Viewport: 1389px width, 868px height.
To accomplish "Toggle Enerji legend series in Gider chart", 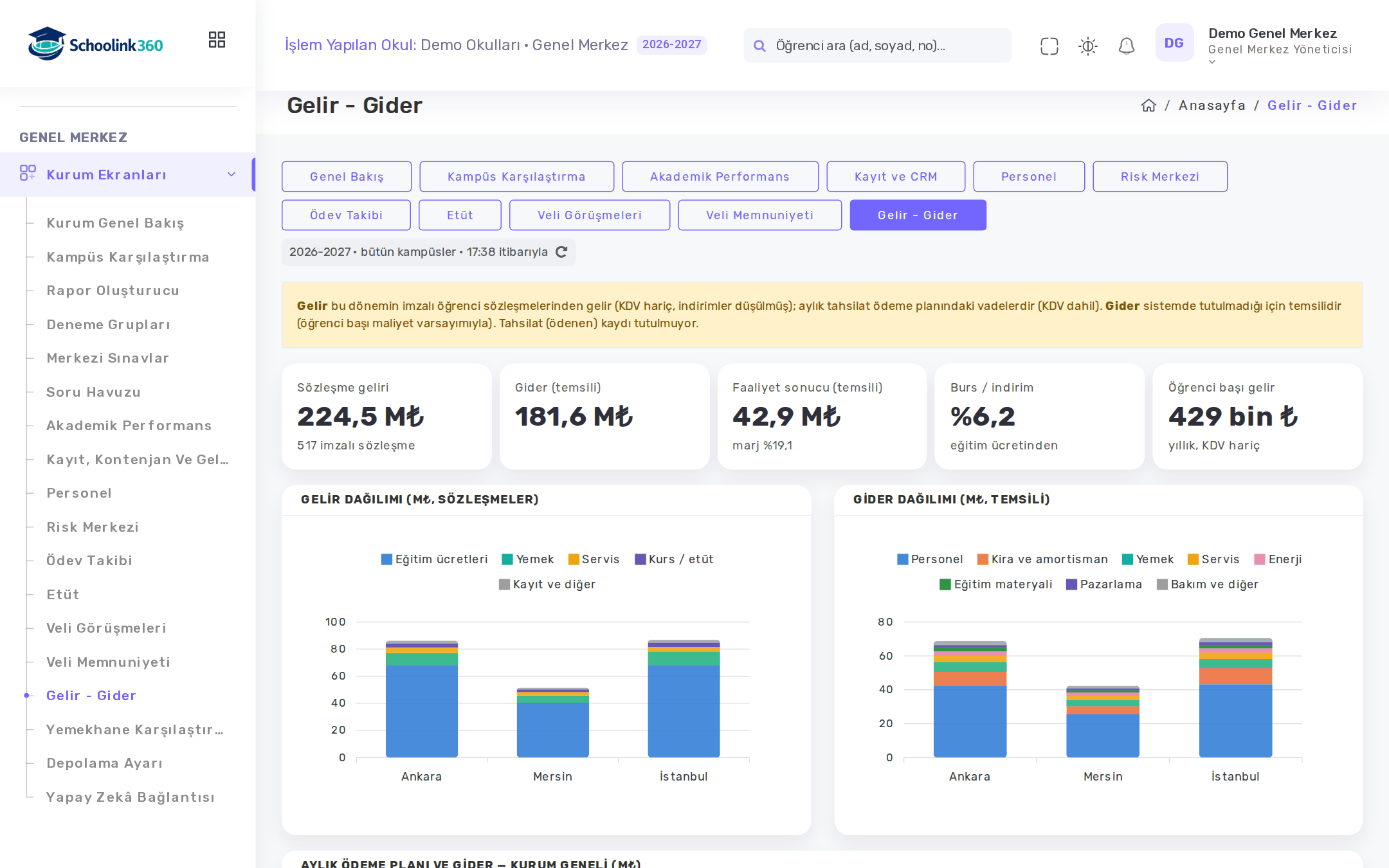I will point(1278,559).
